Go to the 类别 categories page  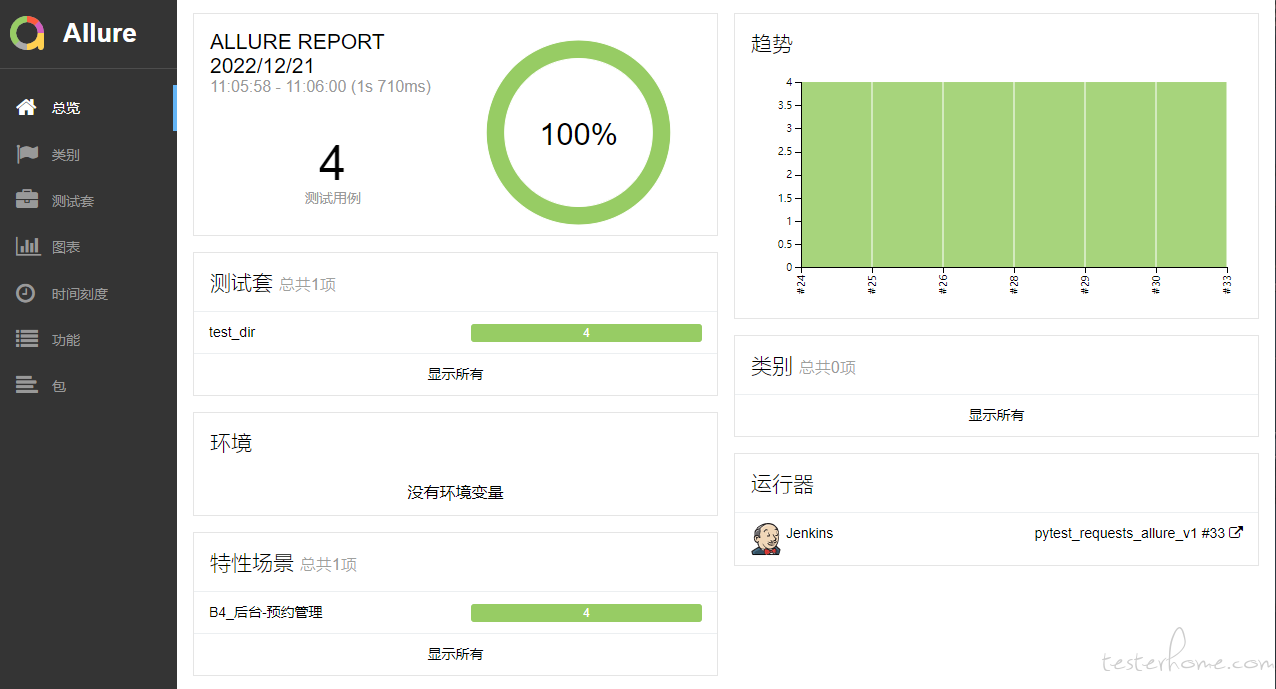tap(88, 154)
